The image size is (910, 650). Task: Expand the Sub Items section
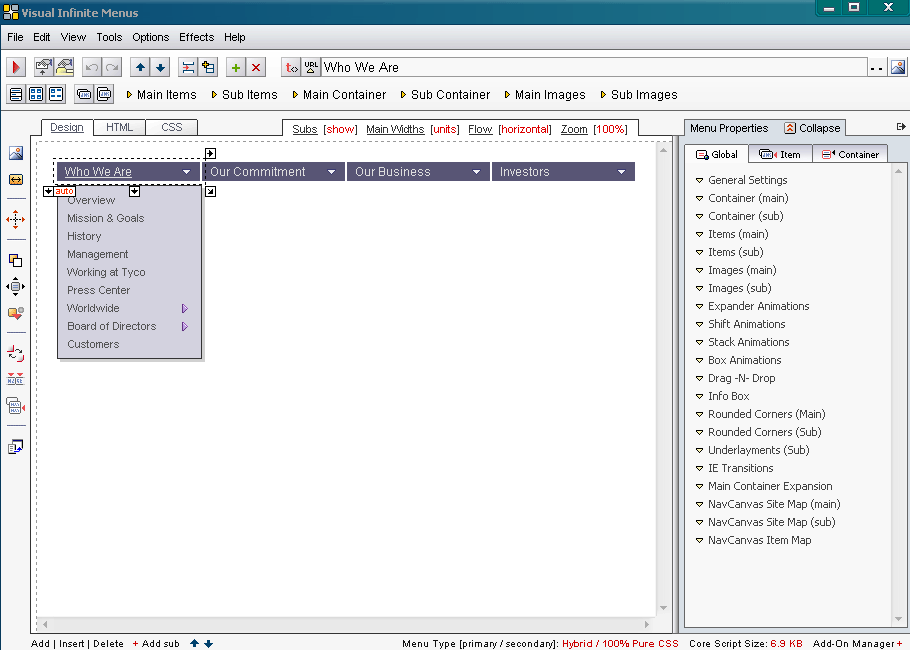[x=244, y=95]
